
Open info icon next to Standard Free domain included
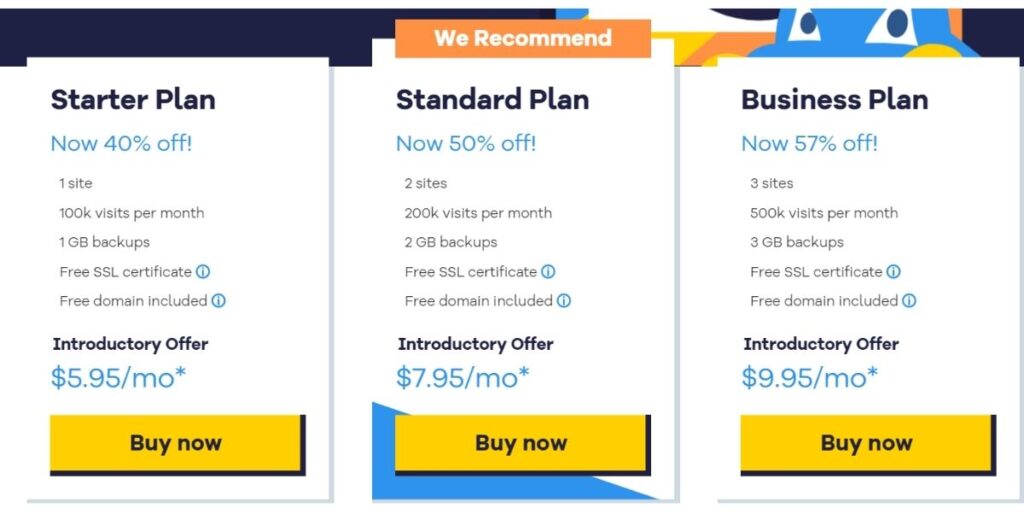(x=564, y=301)
